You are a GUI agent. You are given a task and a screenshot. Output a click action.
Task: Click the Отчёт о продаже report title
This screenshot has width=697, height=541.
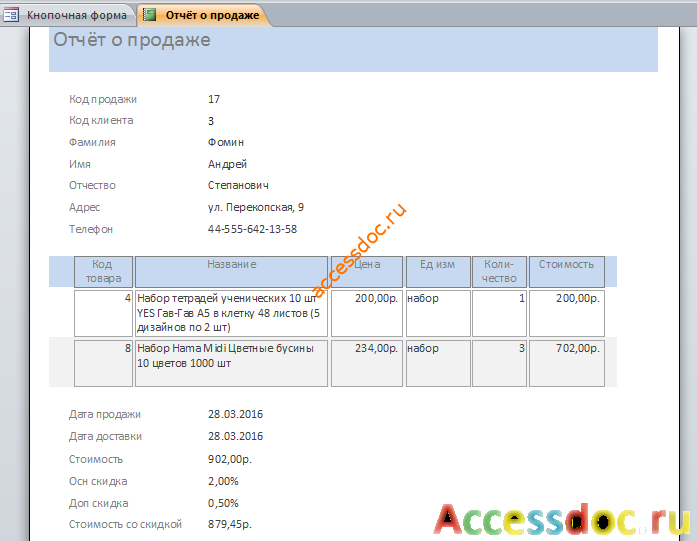click(x=132, y=40)
